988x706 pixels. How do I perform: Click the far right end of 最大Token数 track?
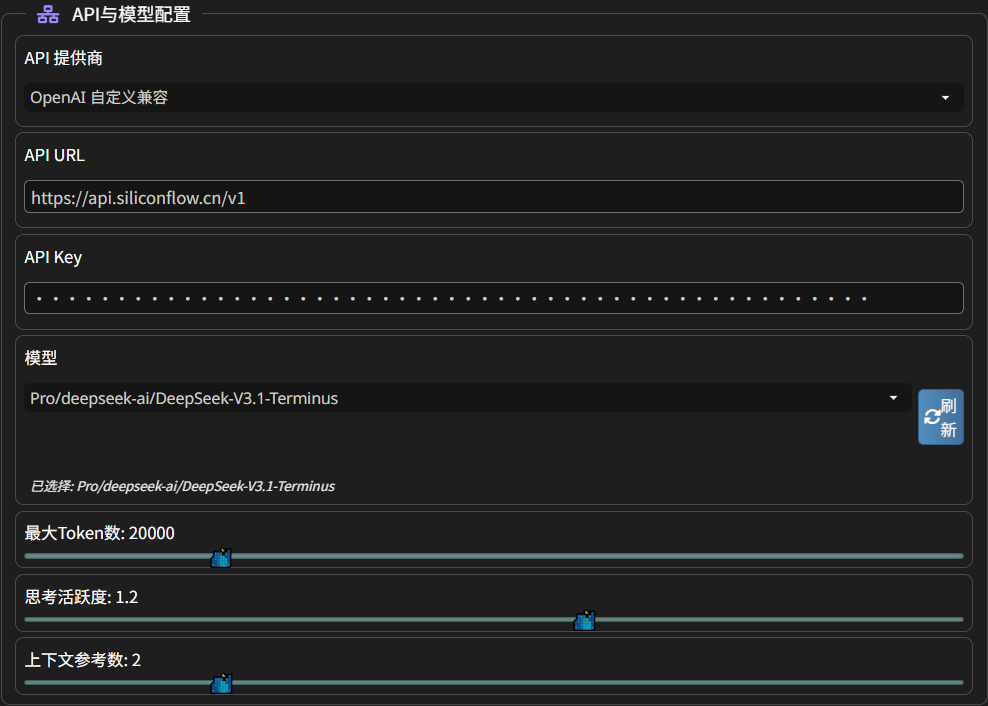(960, 556)
